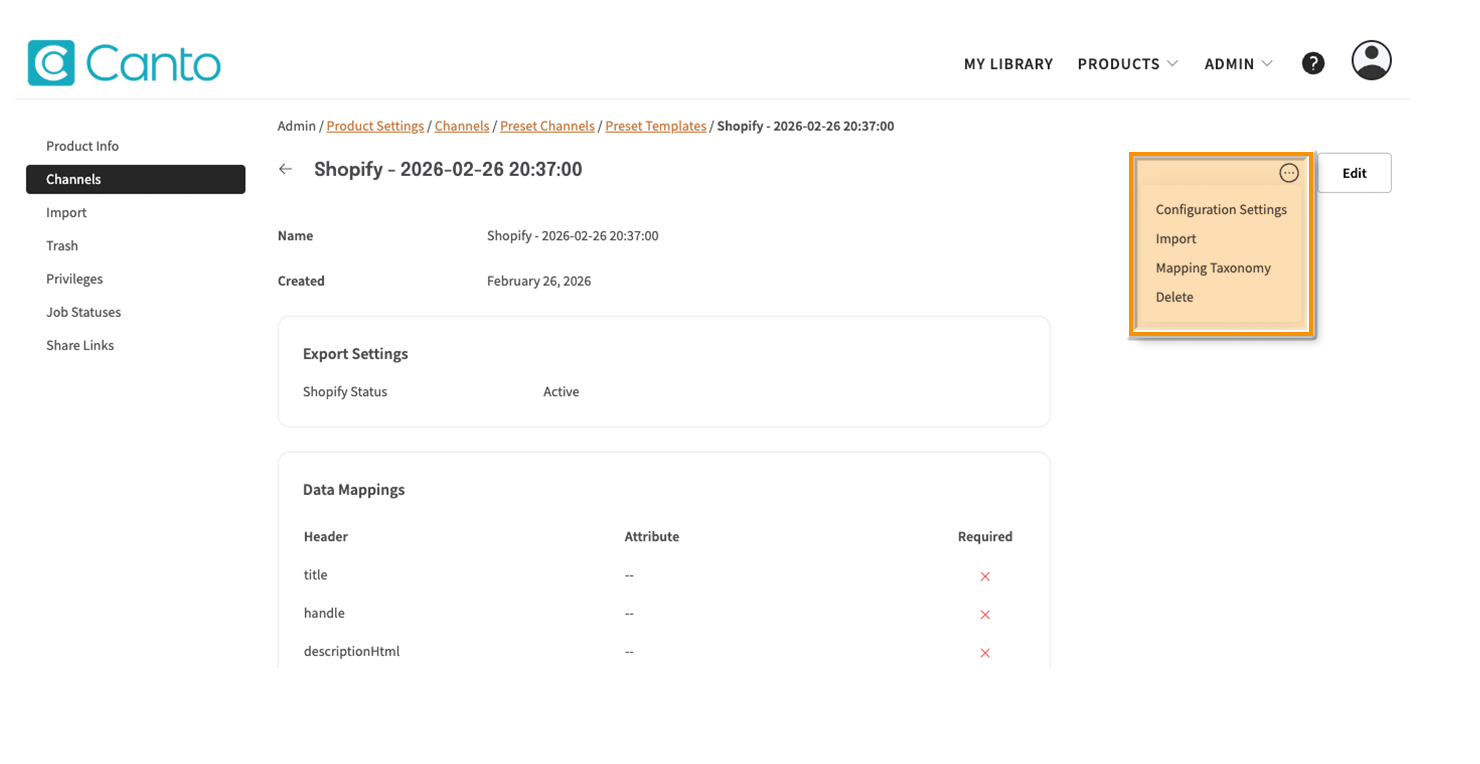
Task: Click the back arrow beside Shopify title
Action: pyautogui.click(x=286, y=169)
